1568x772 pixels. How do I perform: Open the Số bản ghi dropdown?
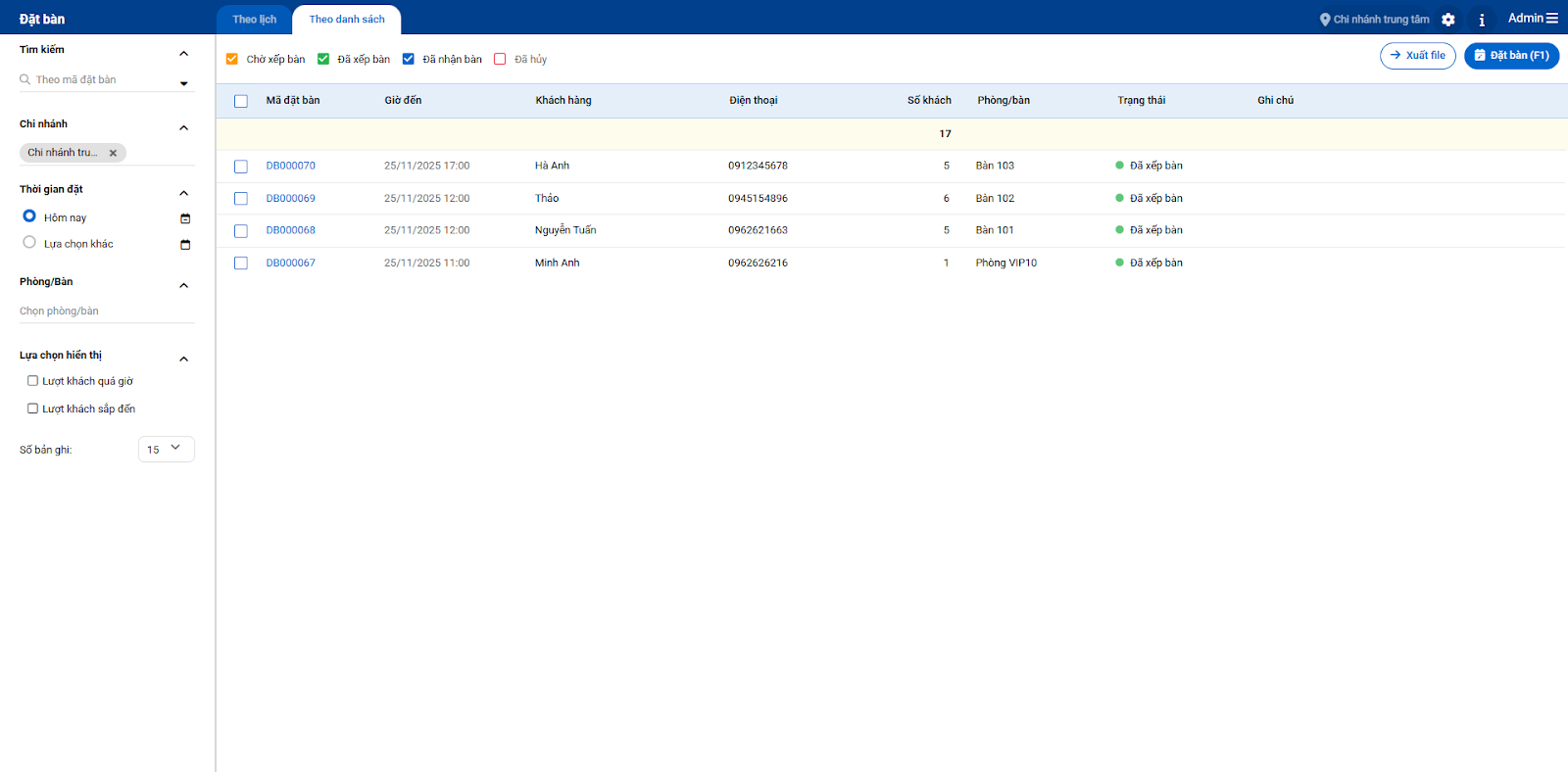click(x=167, y=449)
